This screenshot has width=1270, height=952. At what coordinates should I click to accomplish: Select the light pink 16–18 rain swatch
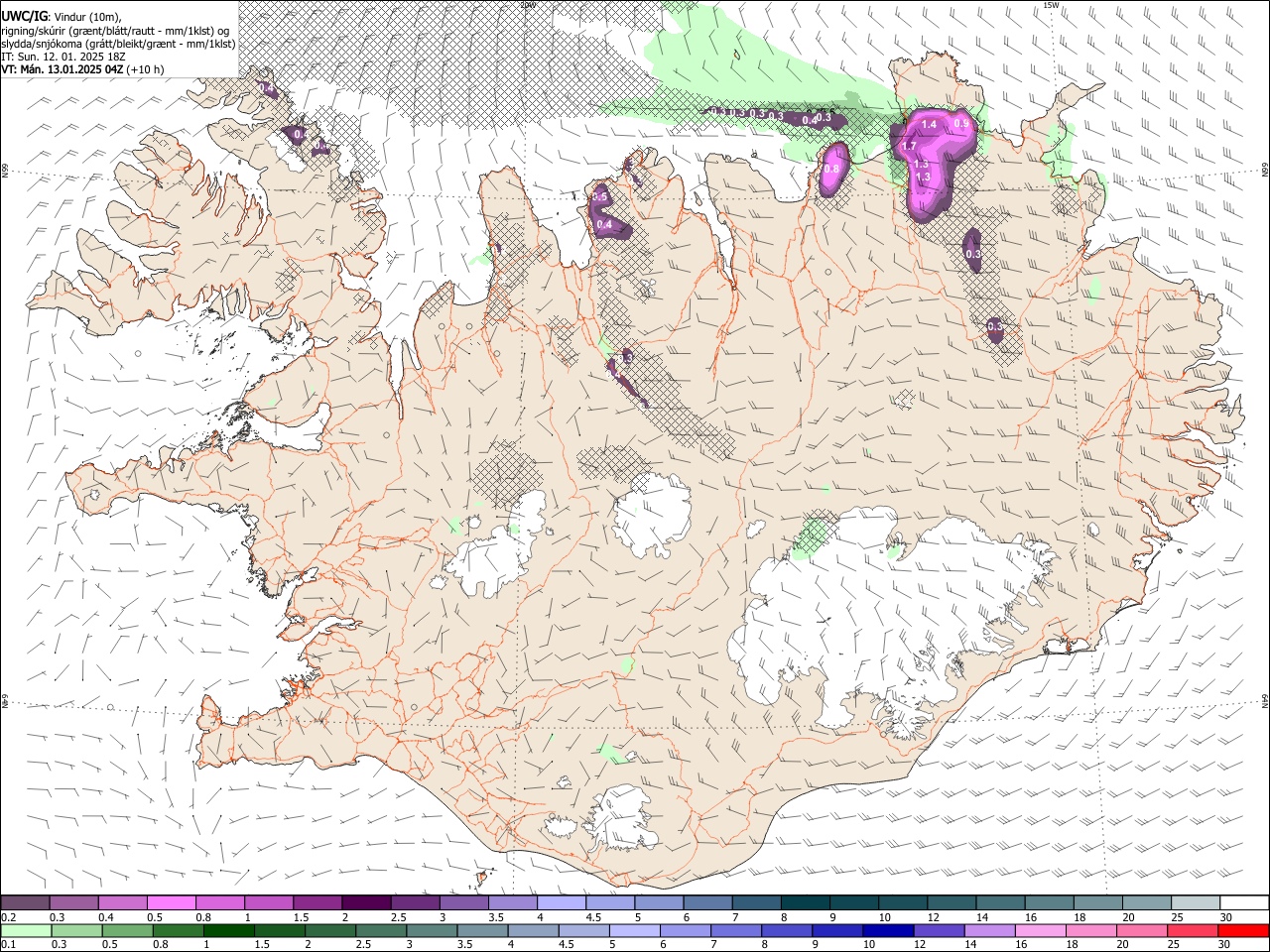click(1042, 930)
